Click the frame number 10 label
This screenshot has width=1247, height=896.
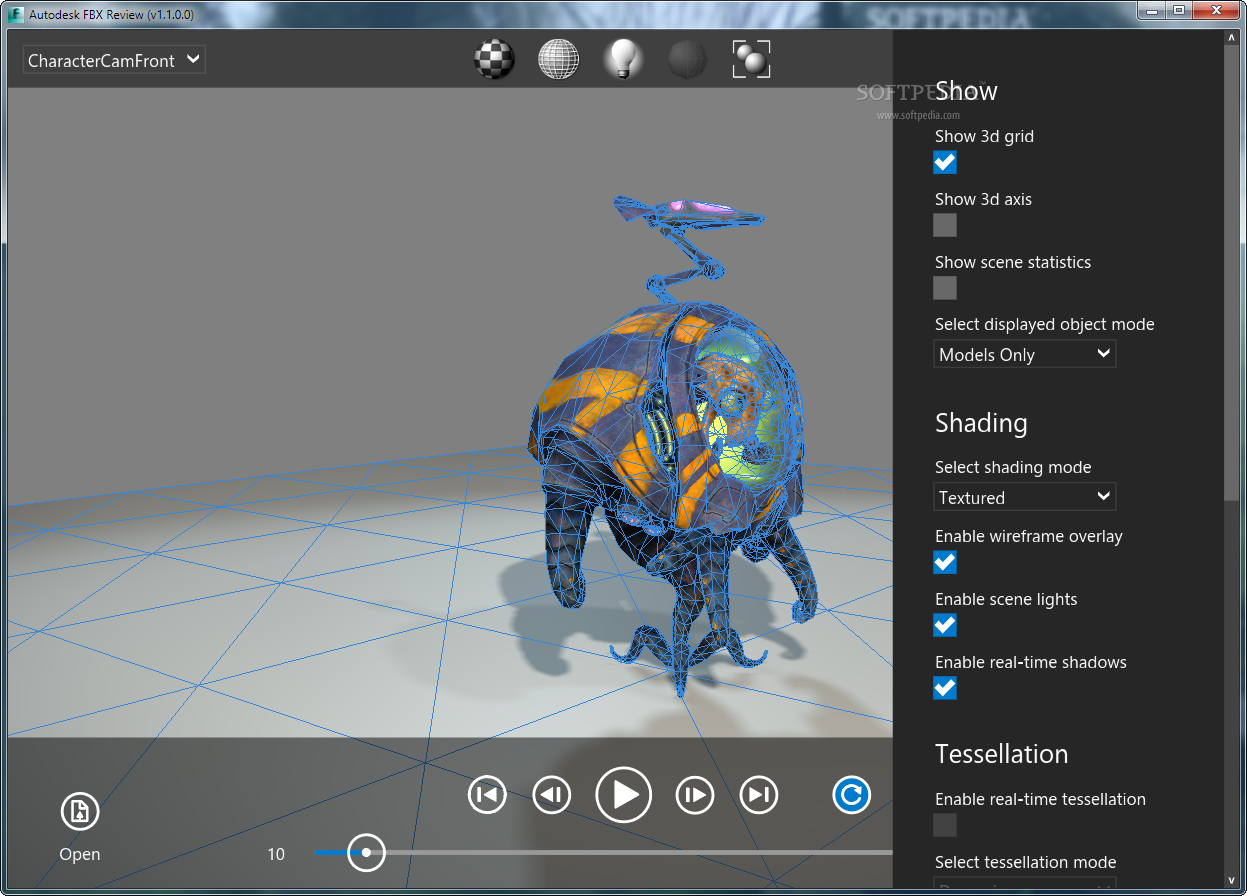pos(276,854)
